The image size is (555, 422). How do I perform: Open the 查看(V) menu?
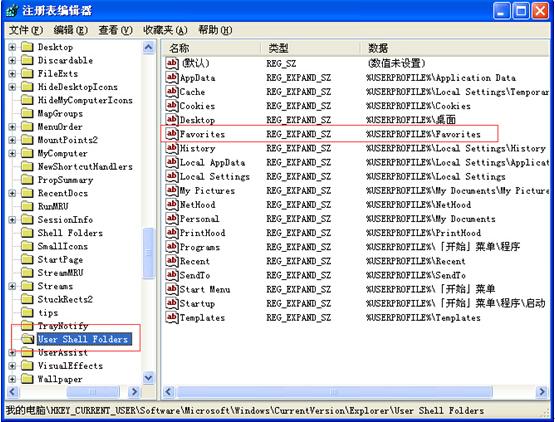click(x=115, y=30)
